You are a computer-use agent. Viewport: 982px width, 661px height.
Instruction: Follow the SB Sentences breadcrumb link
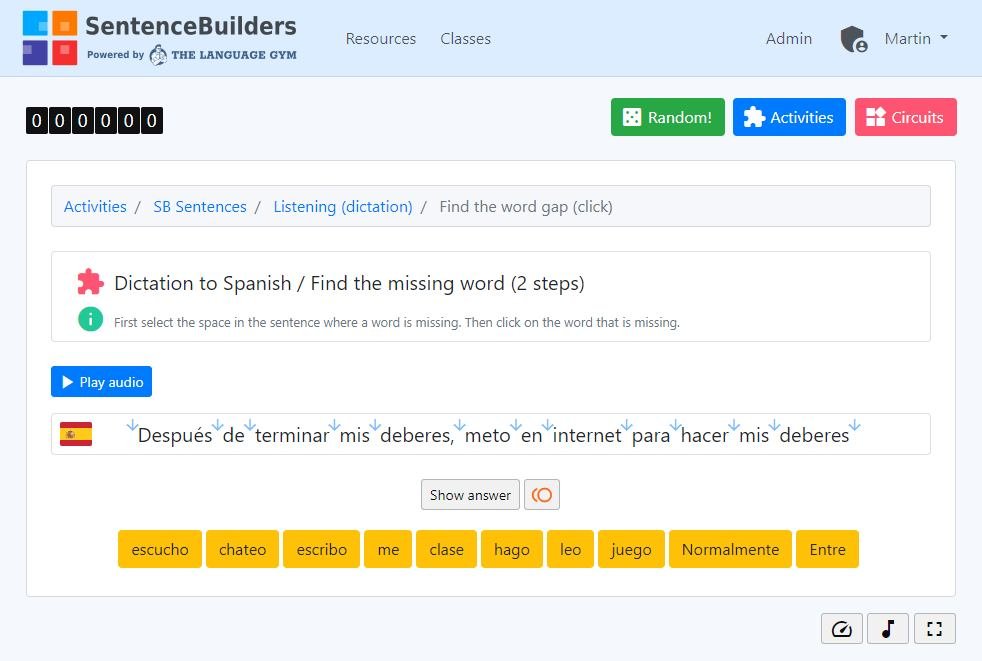click(200, 207)
